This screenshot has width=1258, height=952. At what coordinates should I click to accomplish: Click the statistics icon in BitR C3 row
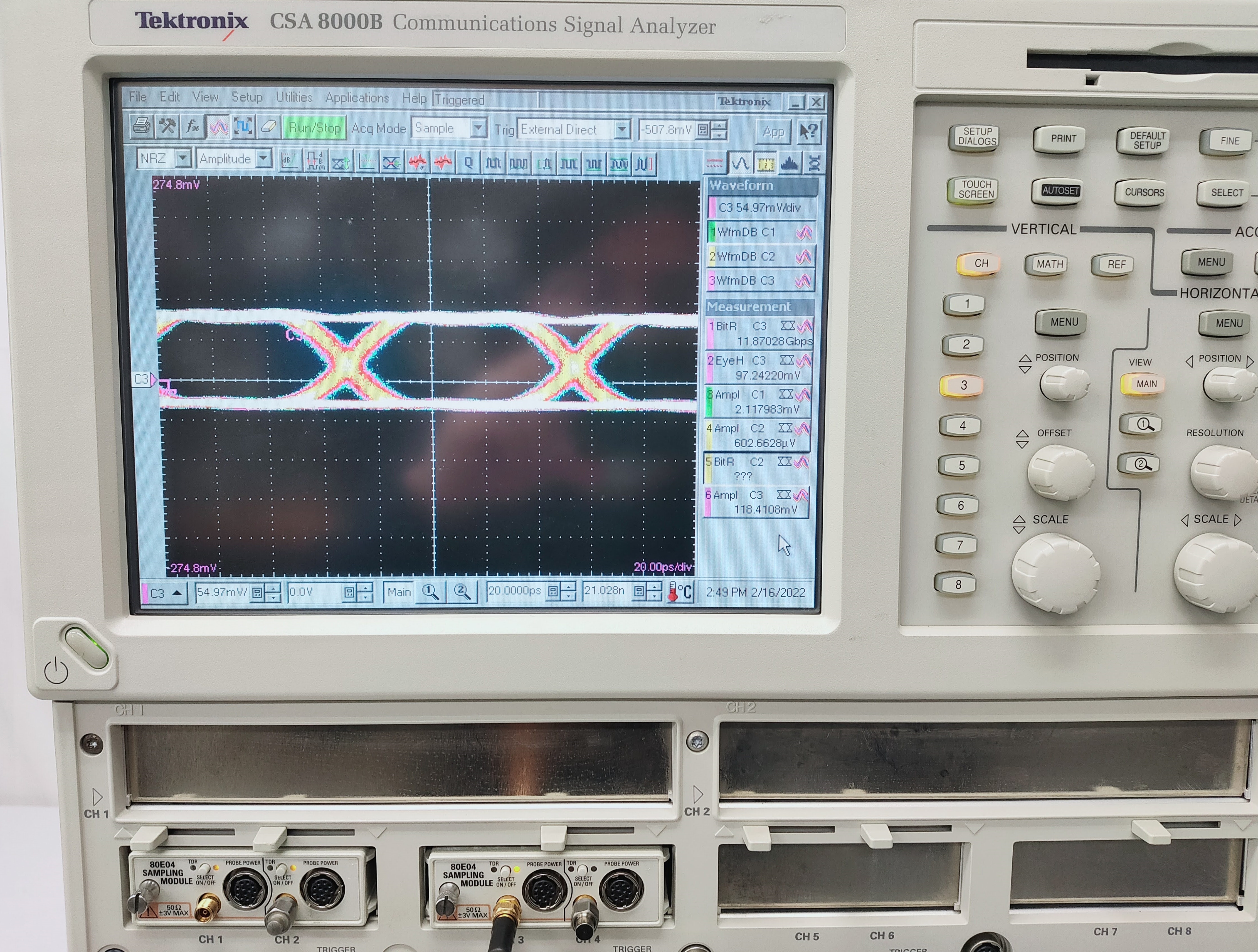[788, 326]
